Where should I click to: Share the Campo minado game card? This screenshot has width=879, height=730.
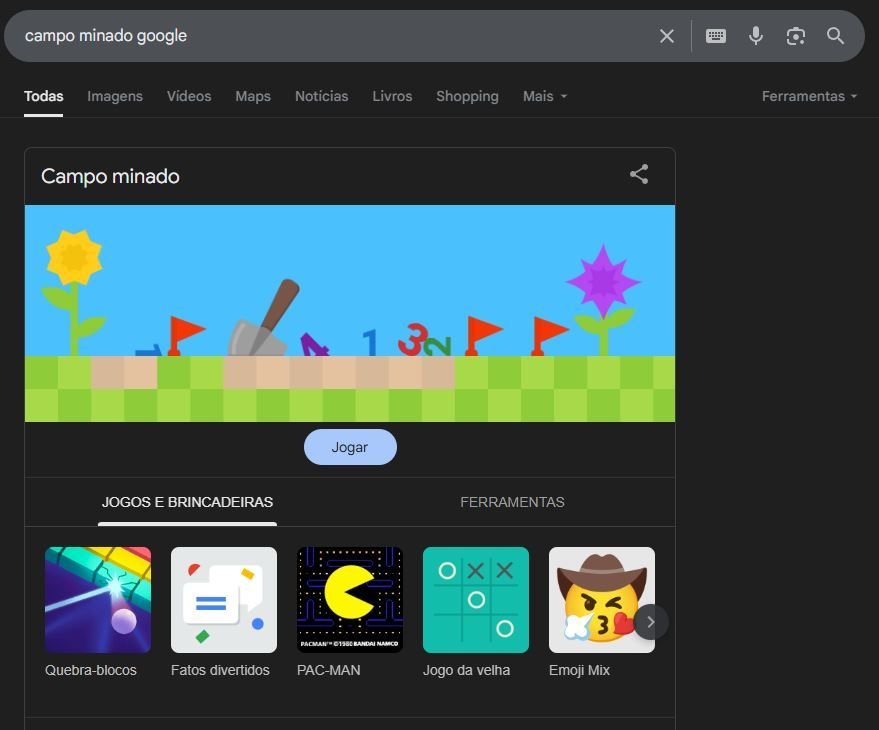(639, 174)
